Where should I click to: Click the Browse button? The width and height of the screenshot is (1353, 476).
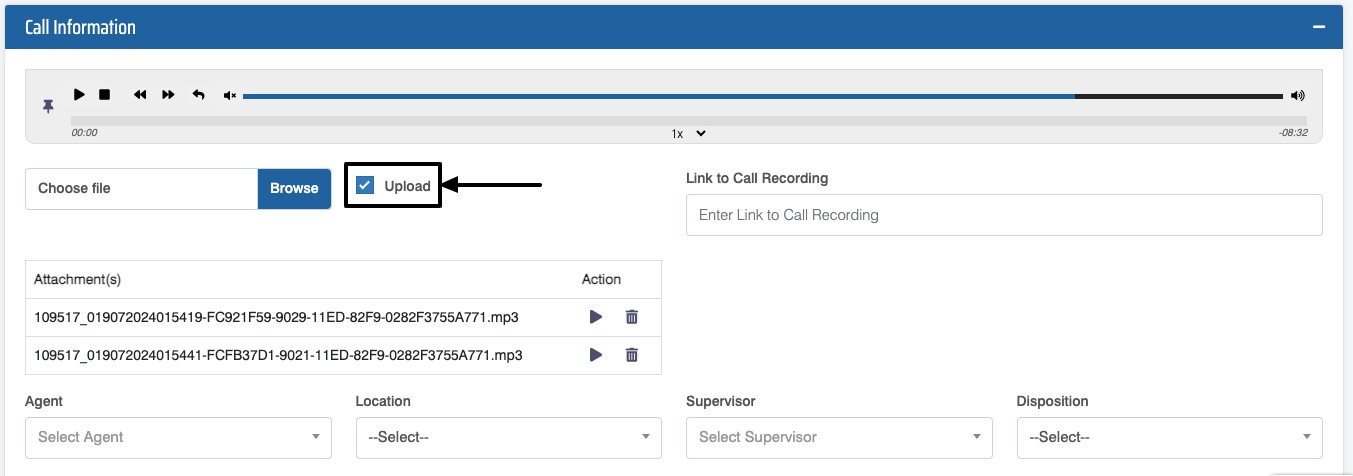point(294,188)
